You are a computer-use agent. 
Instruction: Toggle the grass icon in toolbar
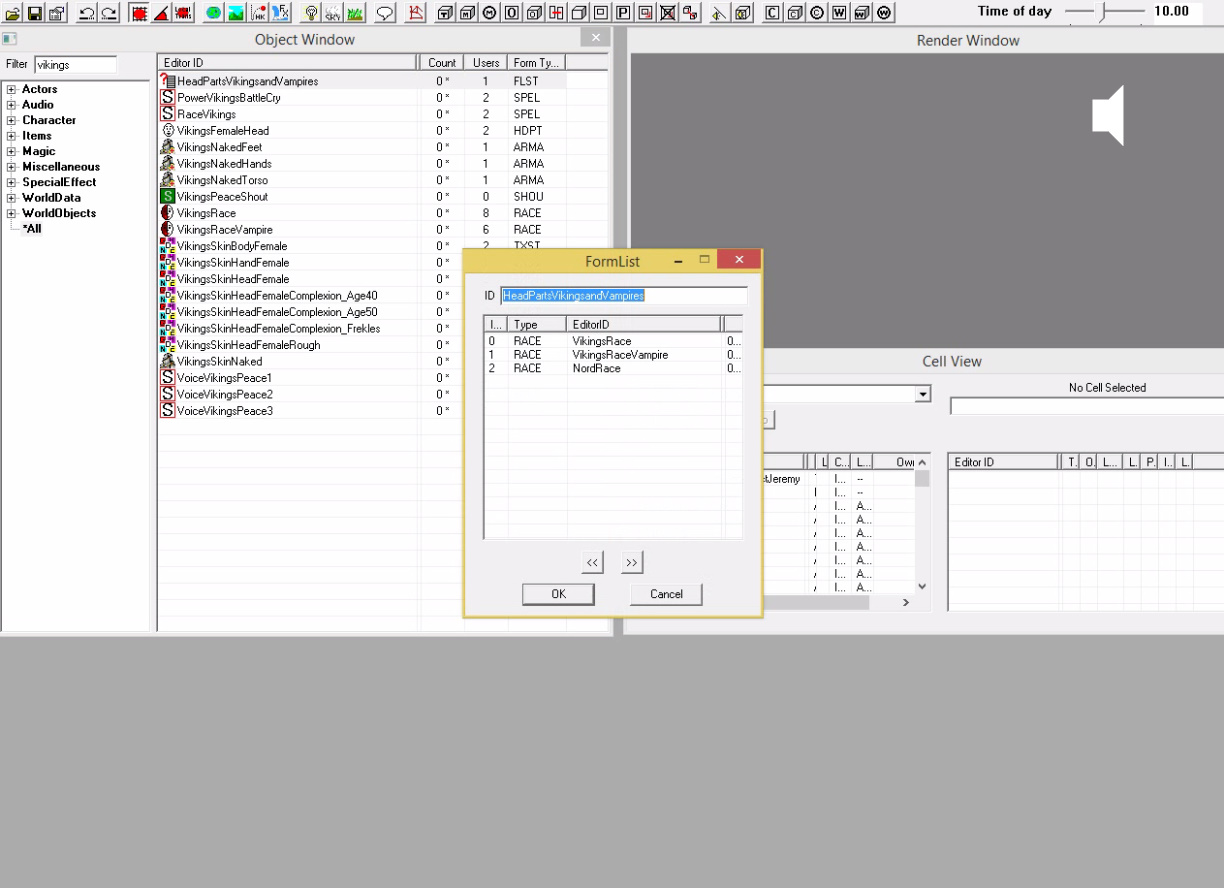pos(355,13)
